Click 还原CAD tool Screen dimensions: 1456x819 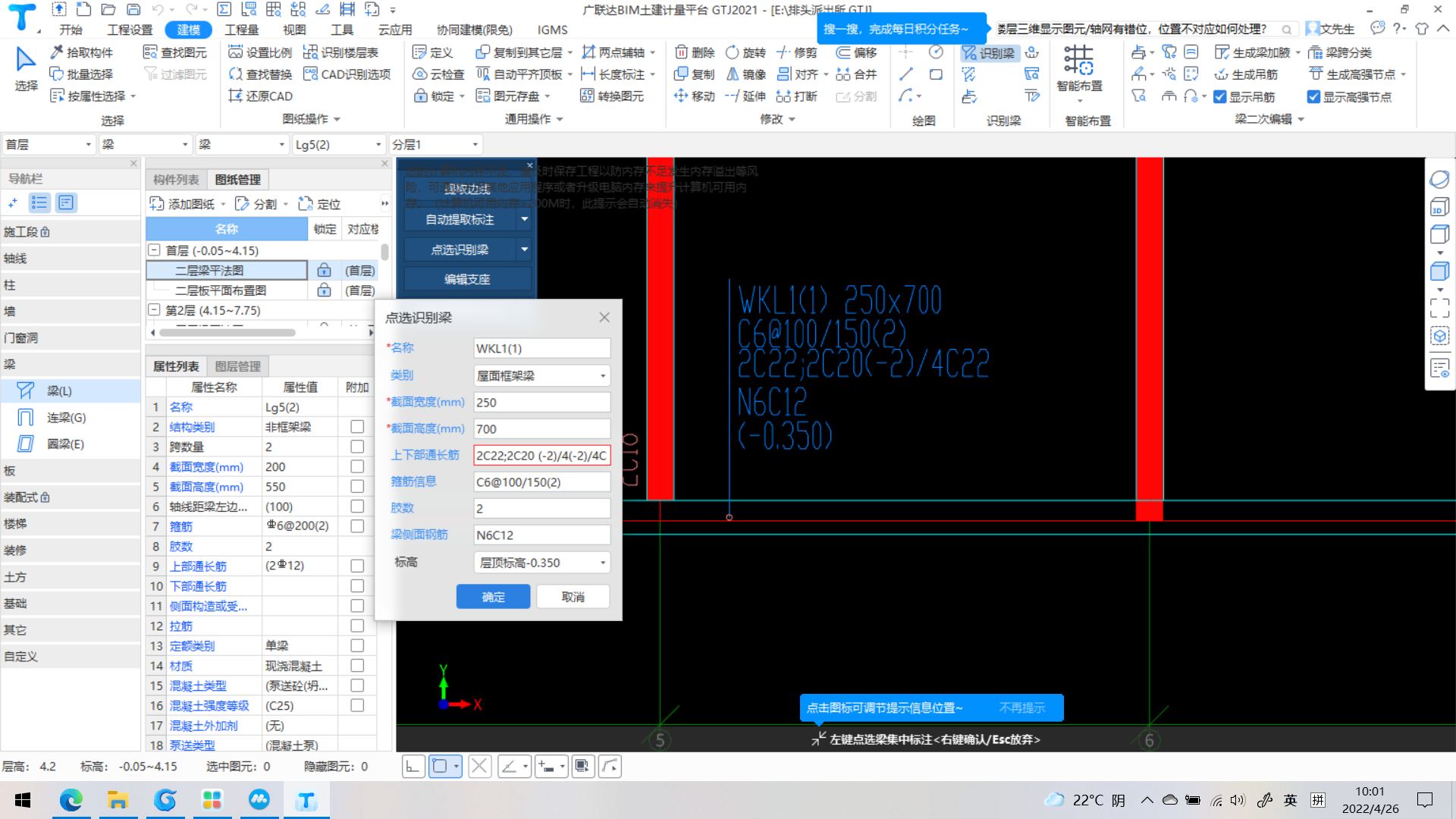(x=260, y=96)
